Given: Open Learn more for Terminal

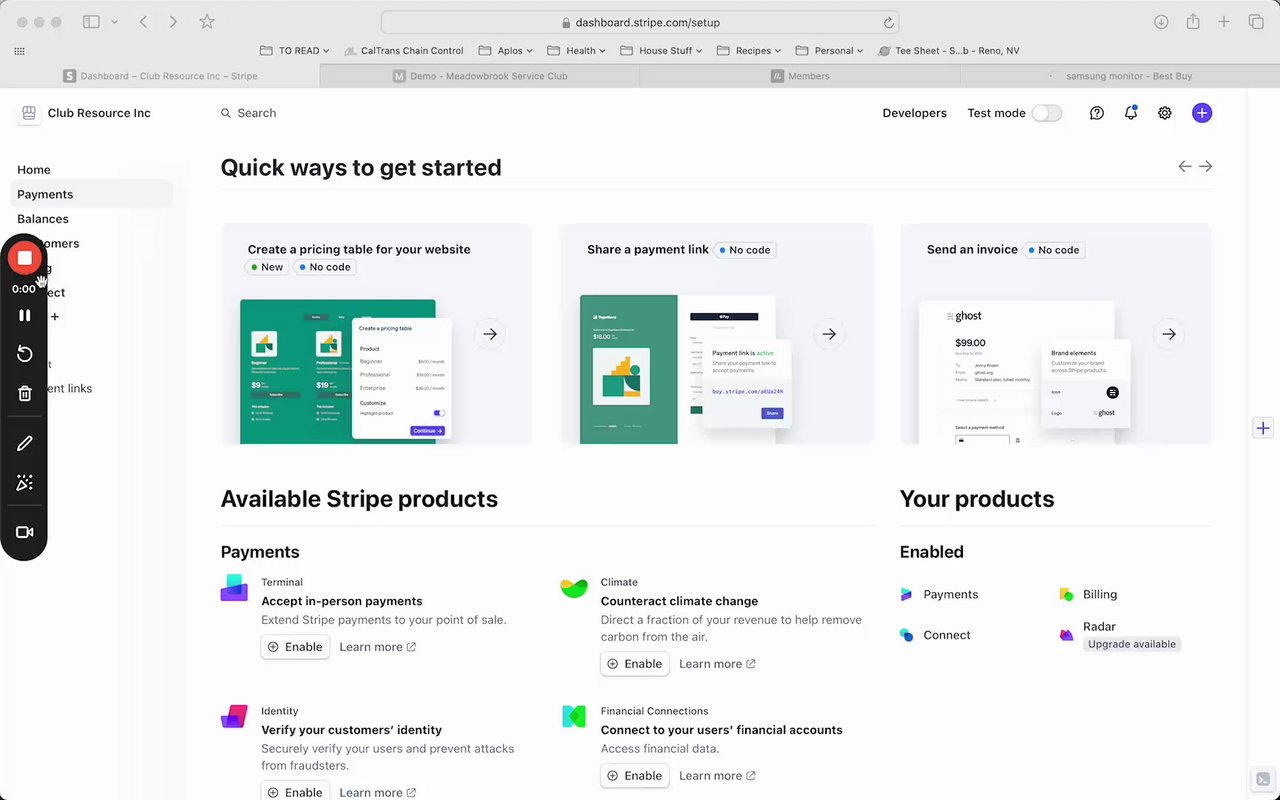Looking at the screenshot, I should 377,647.
